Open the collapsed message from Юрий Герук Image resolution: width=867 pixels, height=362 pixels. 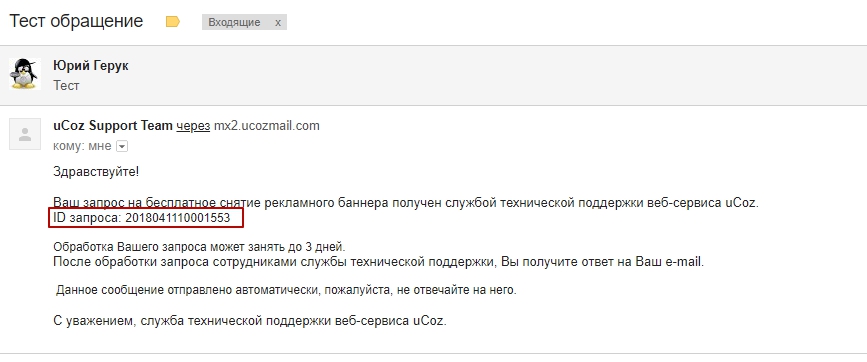[x=434, y=75]
